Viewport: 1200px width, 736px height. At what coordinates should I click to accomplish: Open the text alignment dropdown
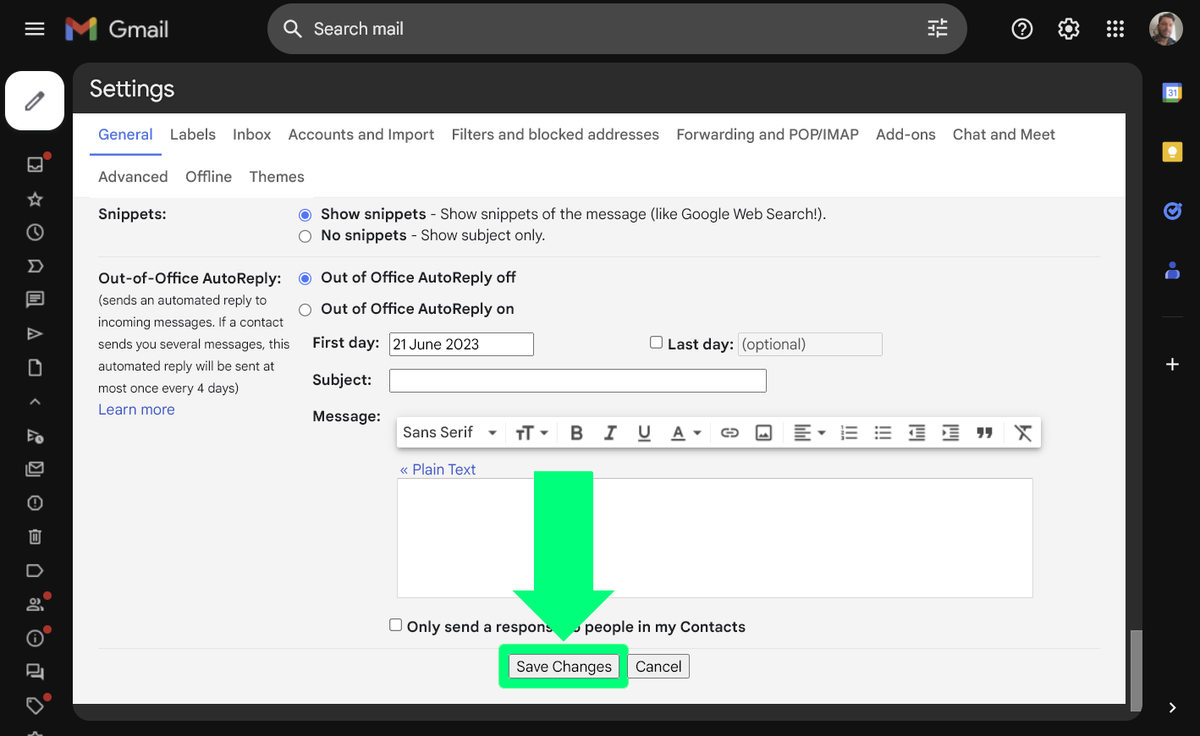(x=808, y=432)
